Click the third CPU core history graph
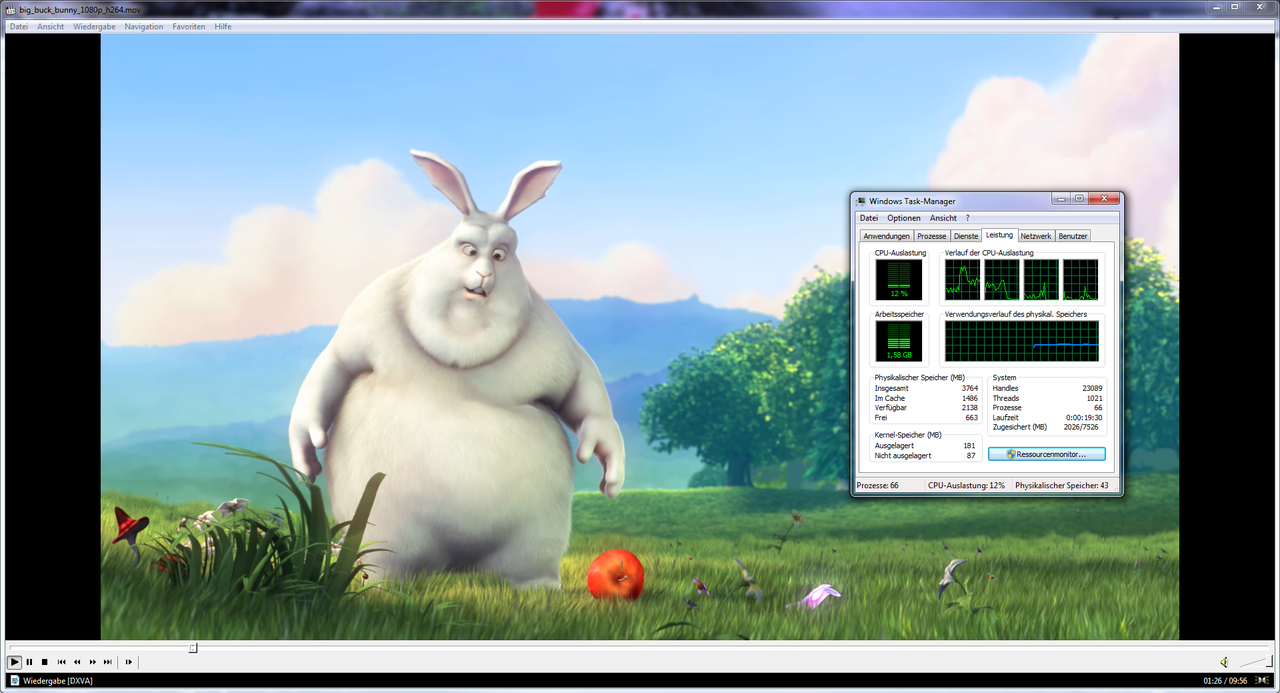1280x693 pixels. click(x=1041, y=280)
